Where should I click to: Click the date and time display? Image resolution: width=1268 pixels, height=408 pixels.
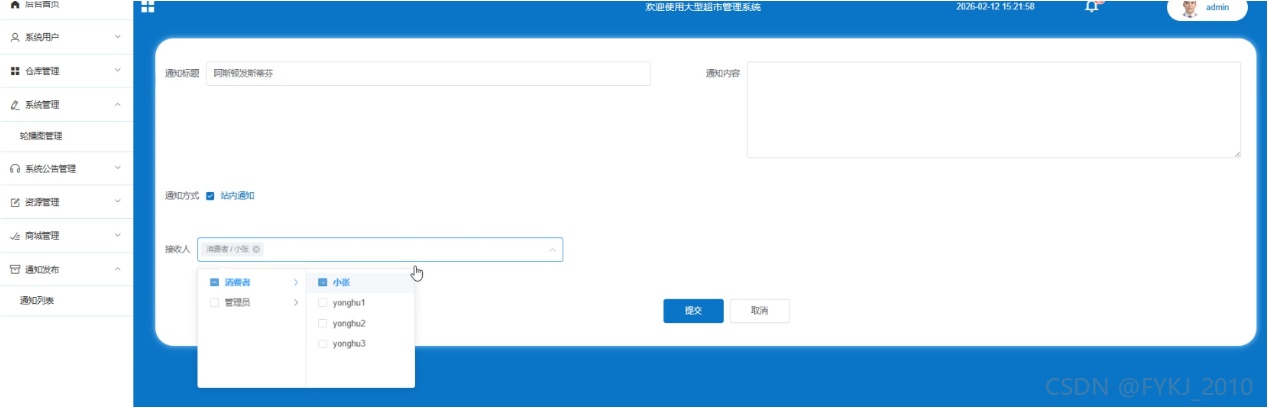tap(995, 7)
